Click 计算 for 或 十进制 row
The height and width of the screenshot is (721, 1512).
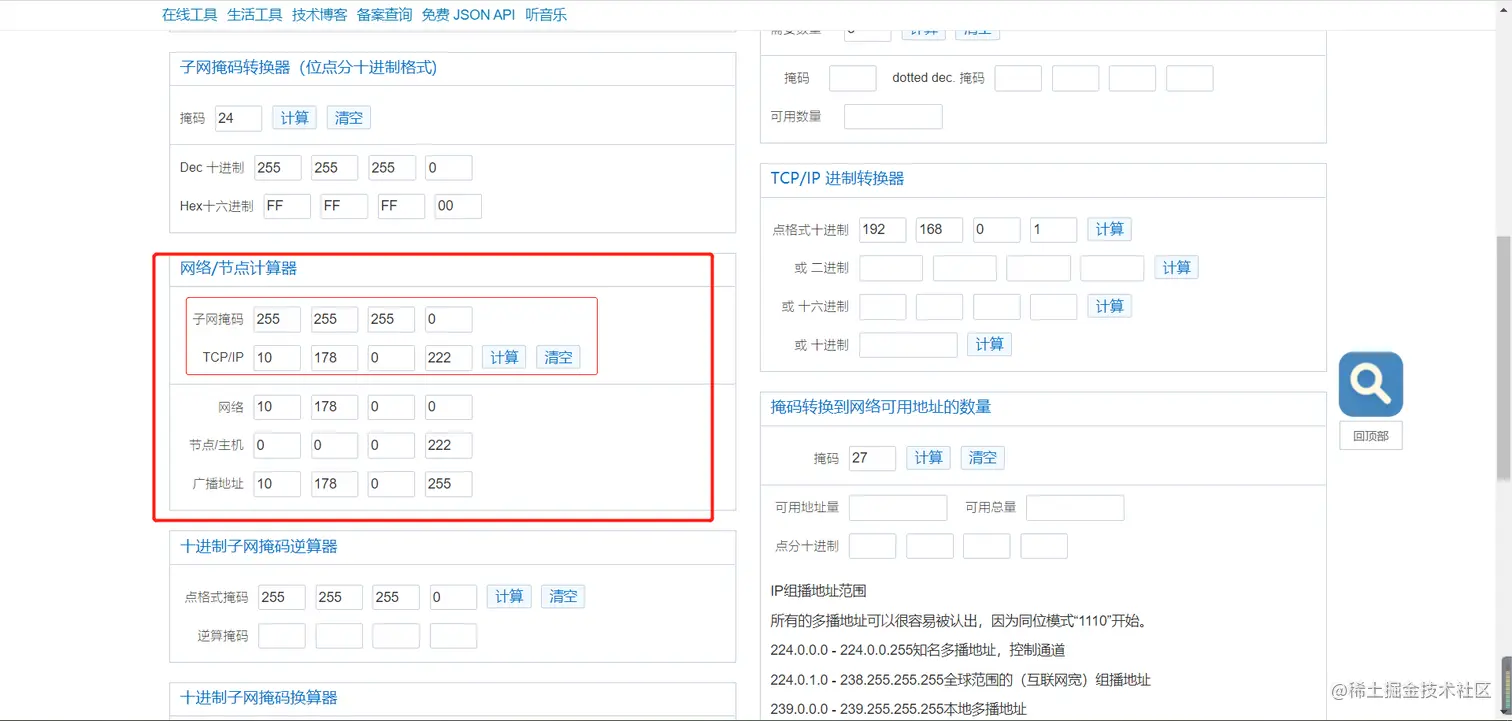pyautogui.click(x=989, y=344)
